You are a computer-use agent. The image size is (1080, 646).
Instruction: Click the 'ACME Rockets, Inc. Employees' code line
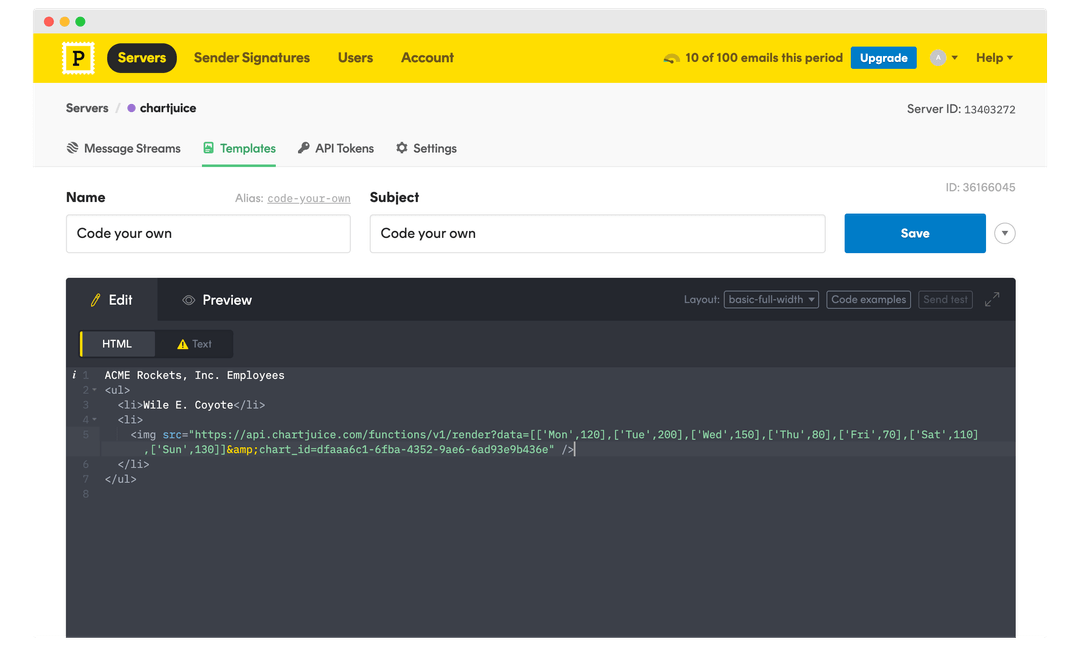pos(194,375)
